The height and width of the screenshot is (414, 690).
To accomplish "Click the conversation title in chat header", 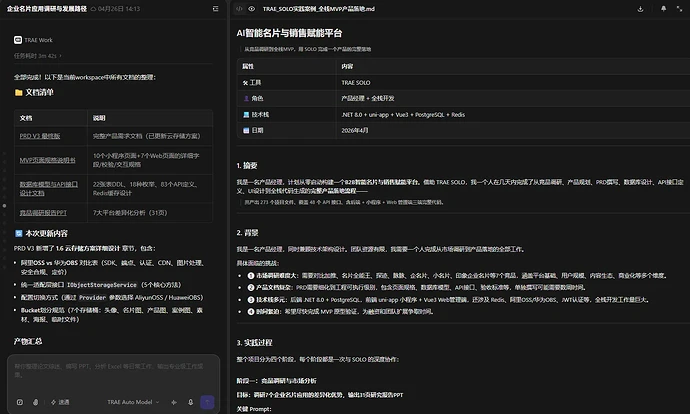I will (x=47, y=9).
